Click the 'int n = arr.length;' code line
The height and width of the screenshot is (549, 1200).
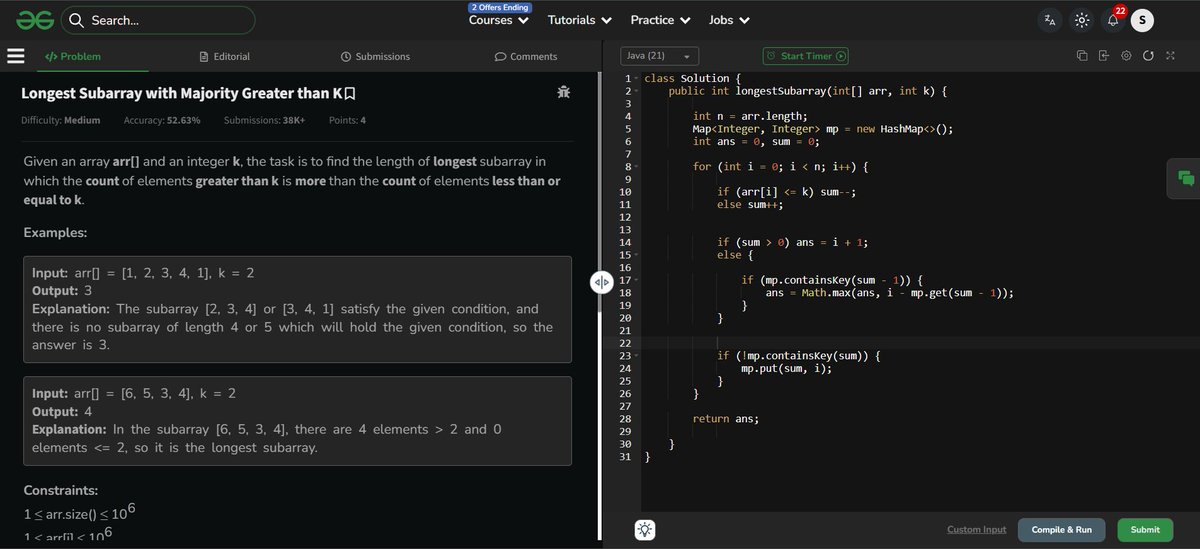(x=748, y=116)
